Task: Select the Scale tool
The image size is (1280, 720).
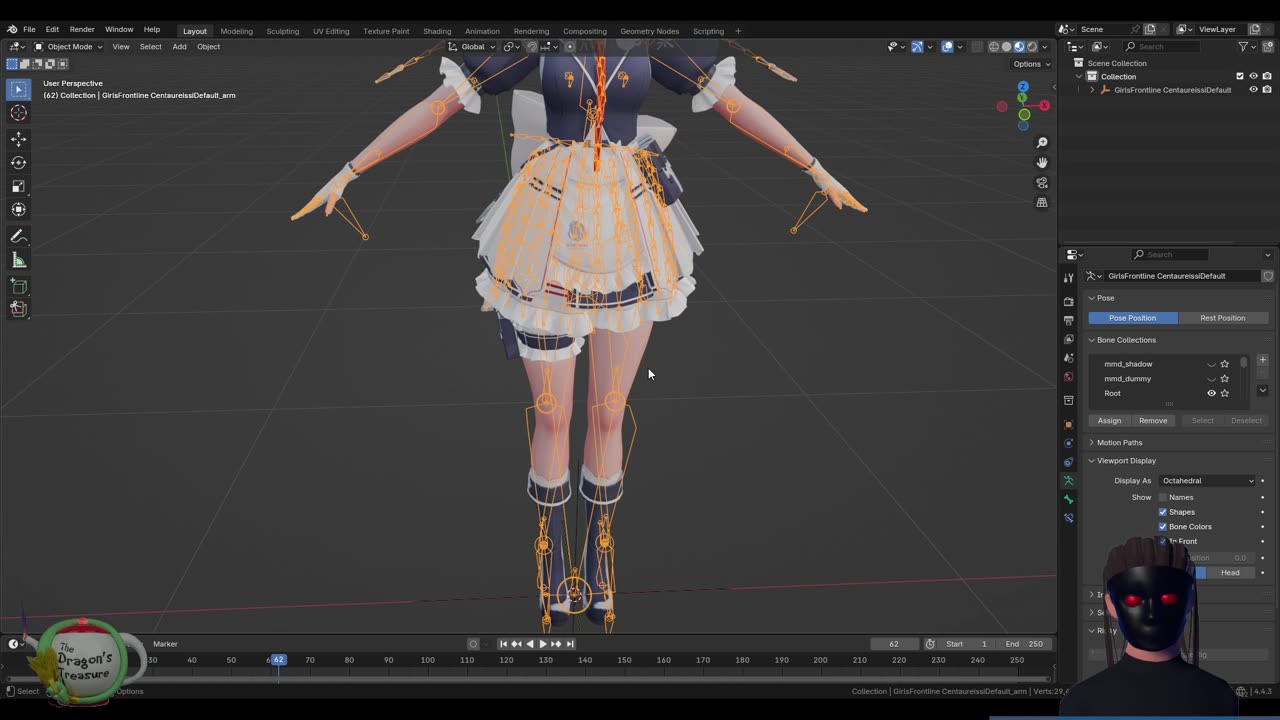Action: [18, 186]
